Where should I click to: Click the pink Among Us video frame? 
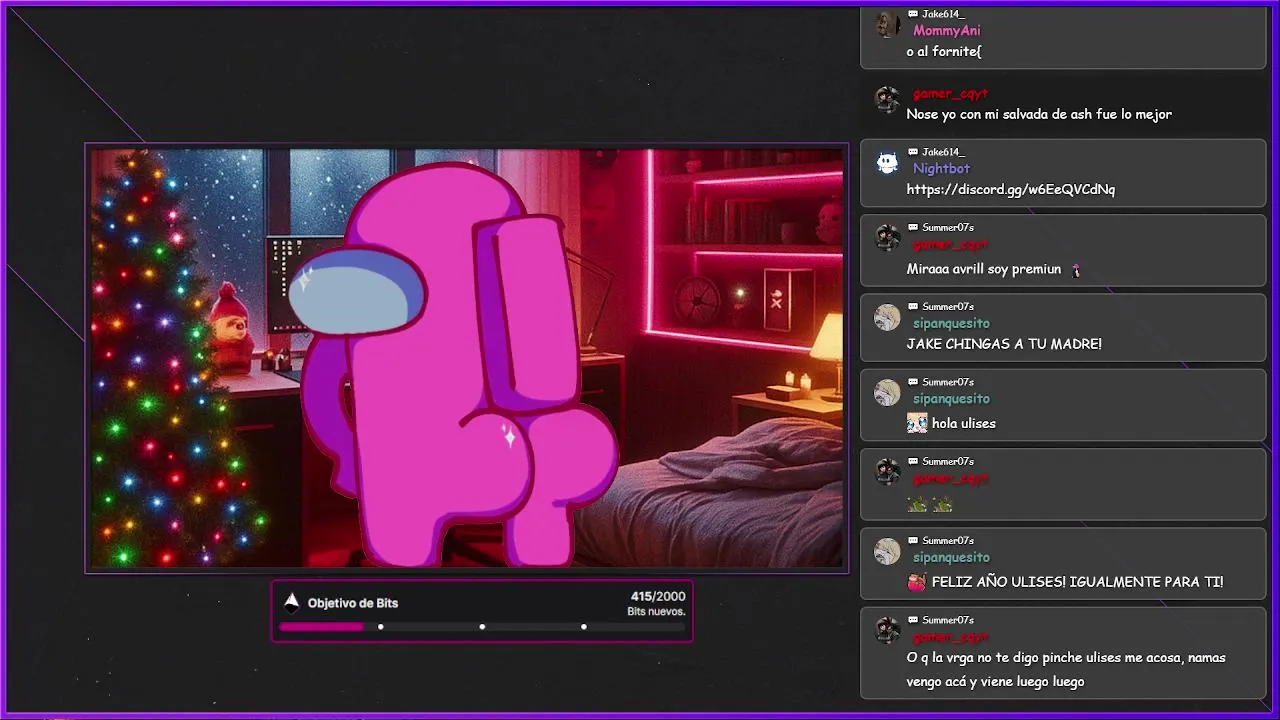click(467, 359)
